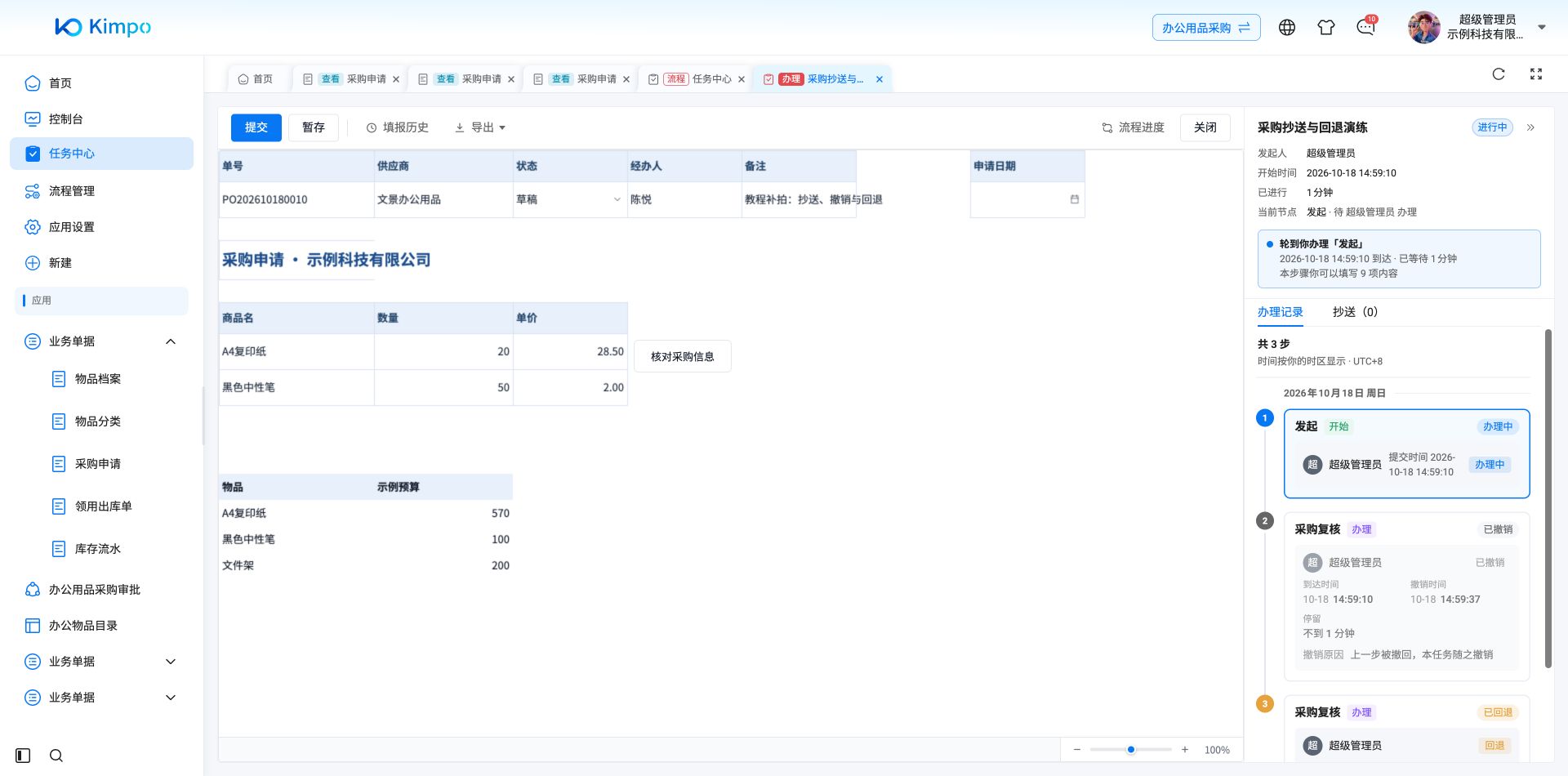The width and height of the screenshot is (1568, 776).
Task: Open 首页 in the sidebar
Action: point(101,83)
